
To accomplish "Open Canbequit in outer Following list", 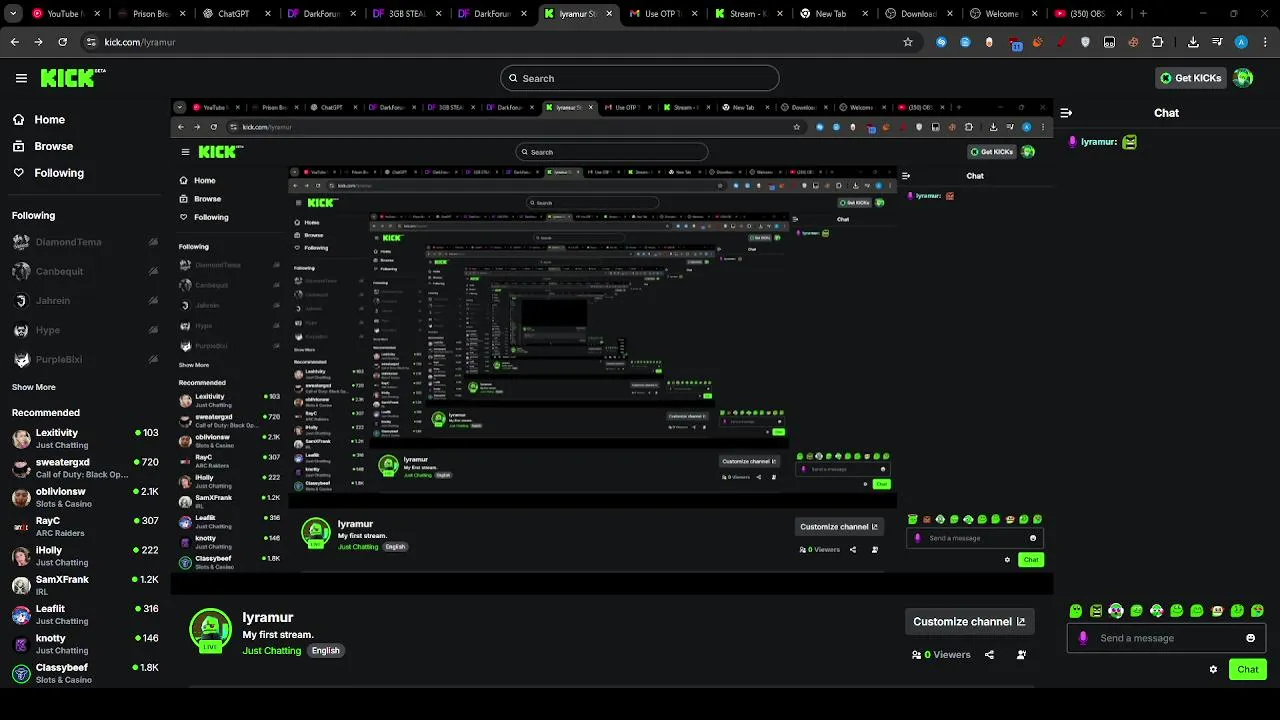I will [x=85, y=271].
